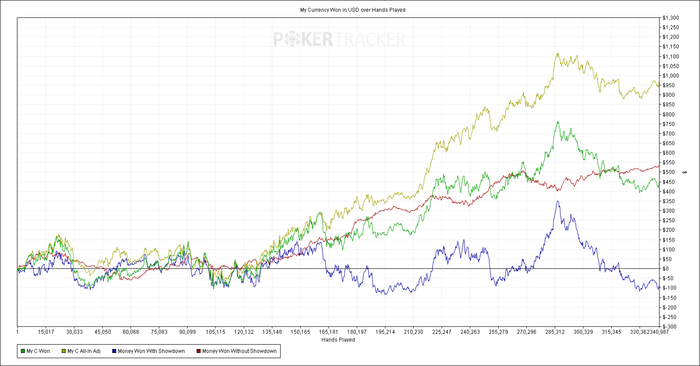
Task: Click the 'Hands Played' x-axis title
Action: tap(338, 340)
